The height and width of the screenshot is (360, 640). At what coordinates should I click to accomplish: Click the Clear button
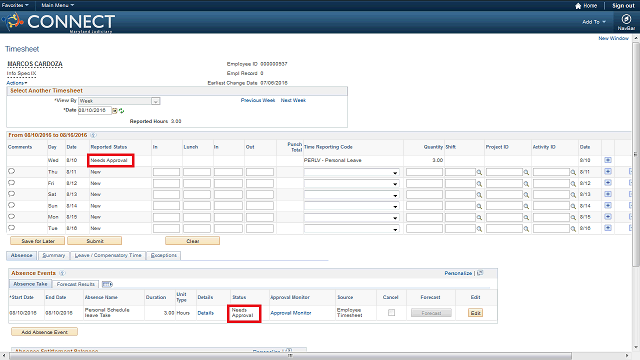193,241
